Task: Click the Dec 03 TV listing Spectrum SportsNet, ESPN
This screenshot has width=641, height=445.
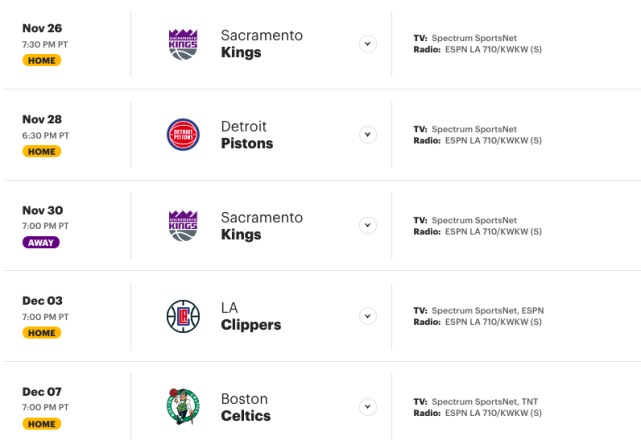Action: [x=488, y=311]
